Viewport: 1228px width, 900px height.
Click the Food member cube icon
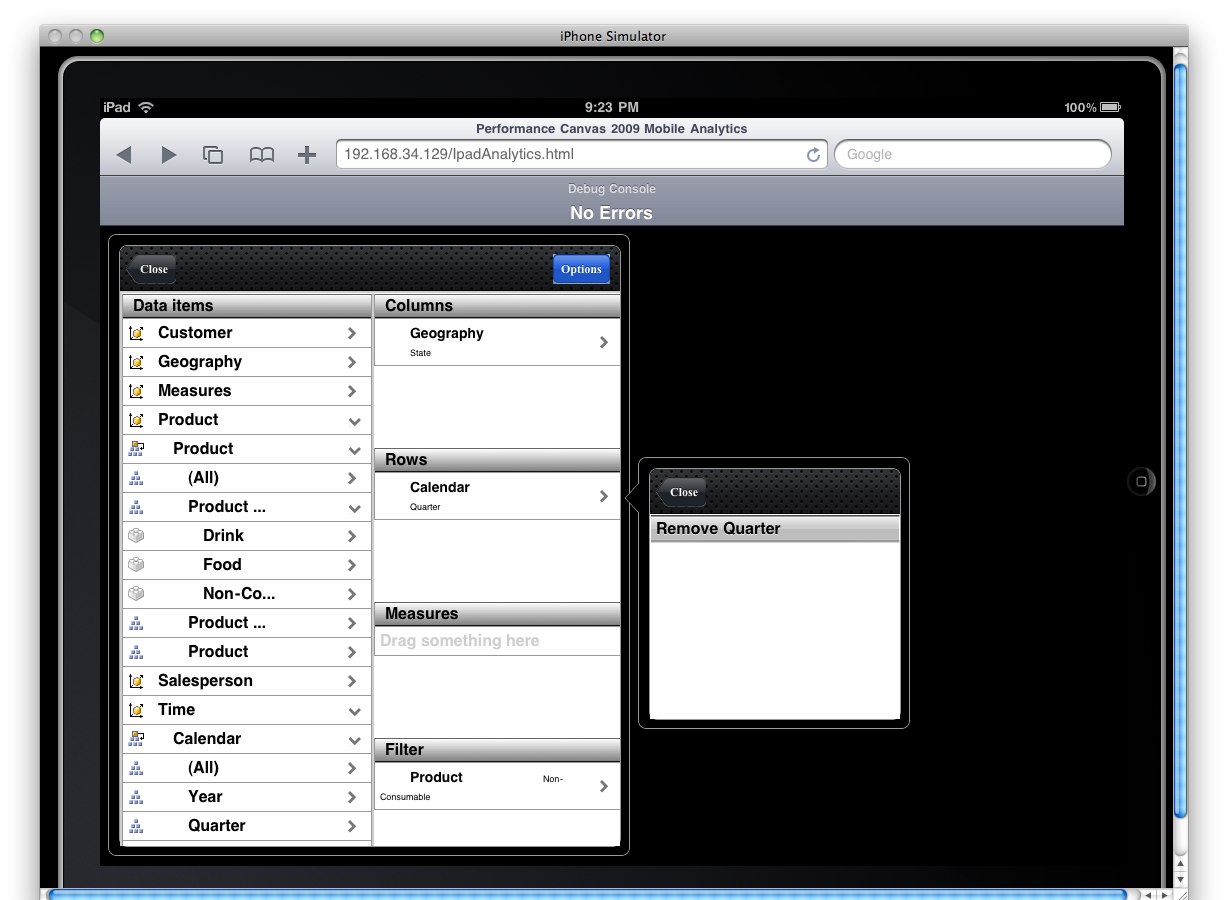[x=136, y=565]
